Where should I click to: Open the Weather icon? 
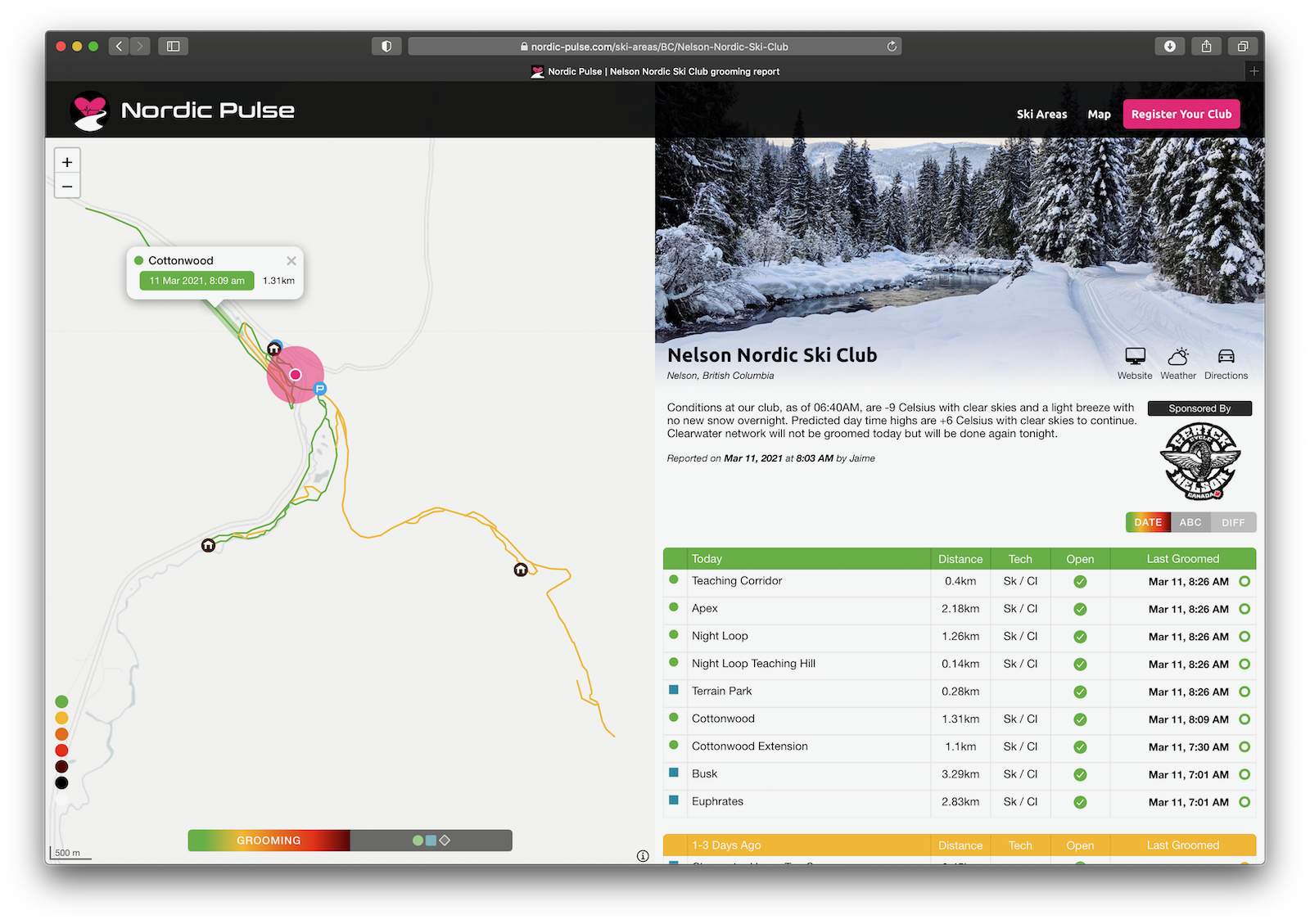(x=1178, y=363)
